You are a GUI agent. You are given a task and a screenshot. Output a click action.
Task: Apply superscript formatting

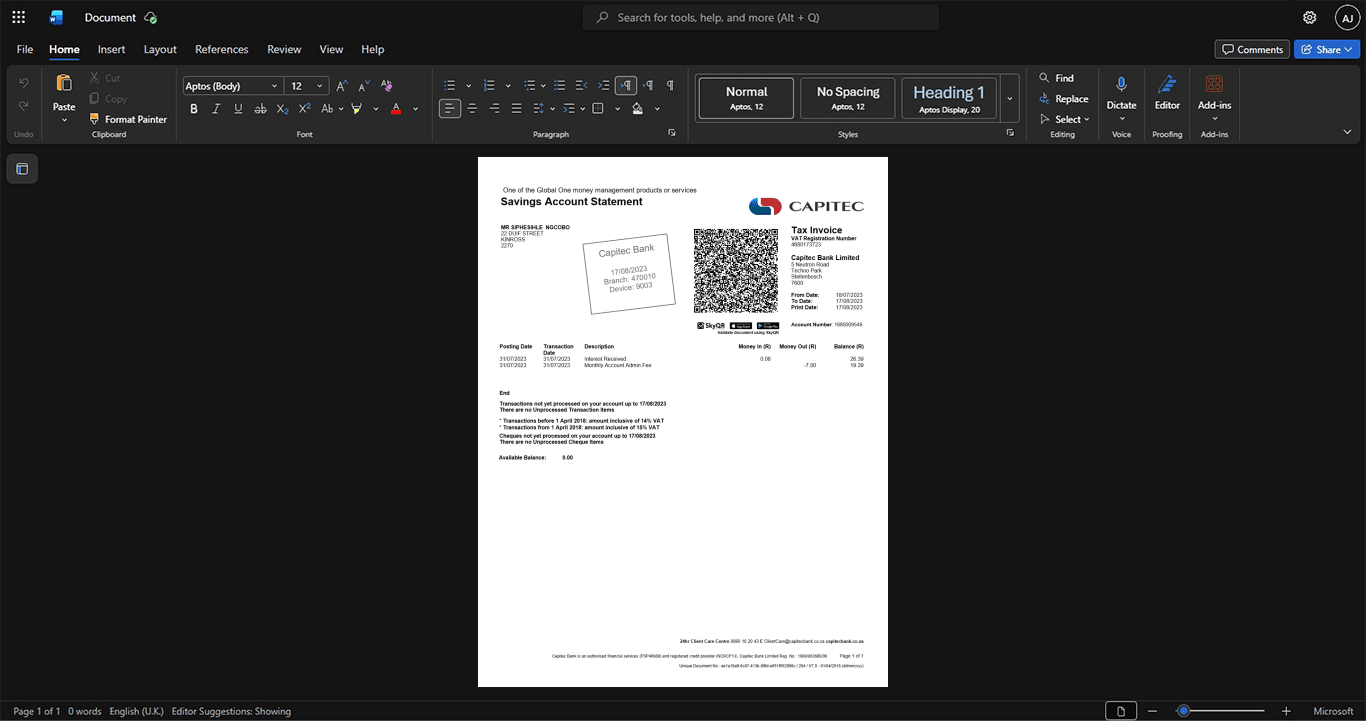coord(305,108)
